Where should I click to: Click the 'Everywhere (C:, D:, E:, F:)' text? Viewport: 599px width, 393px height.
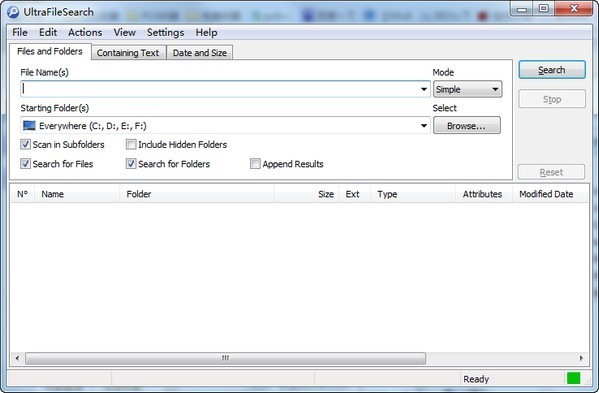click(x=93, y=126)
